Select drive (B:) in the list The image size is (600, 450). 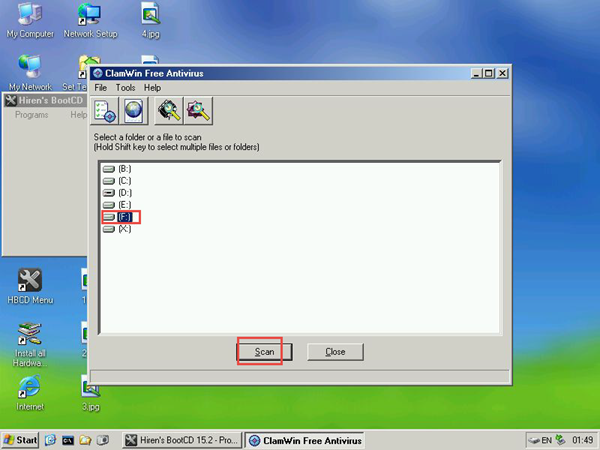click(x=117, y=169)
